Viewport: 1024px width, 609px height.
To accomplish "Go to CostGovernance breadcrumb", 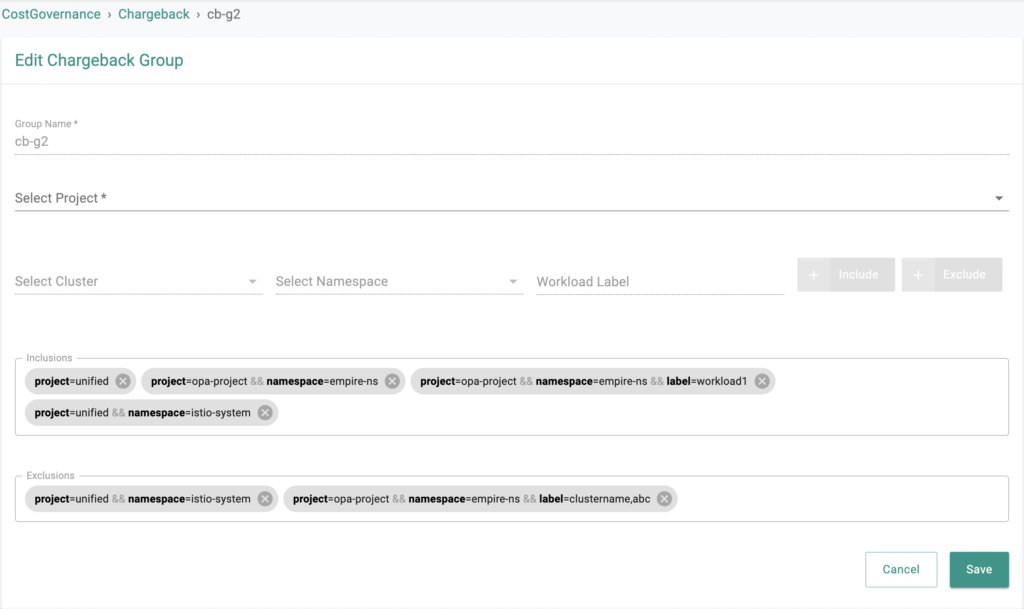I will [x=51, y=15].
